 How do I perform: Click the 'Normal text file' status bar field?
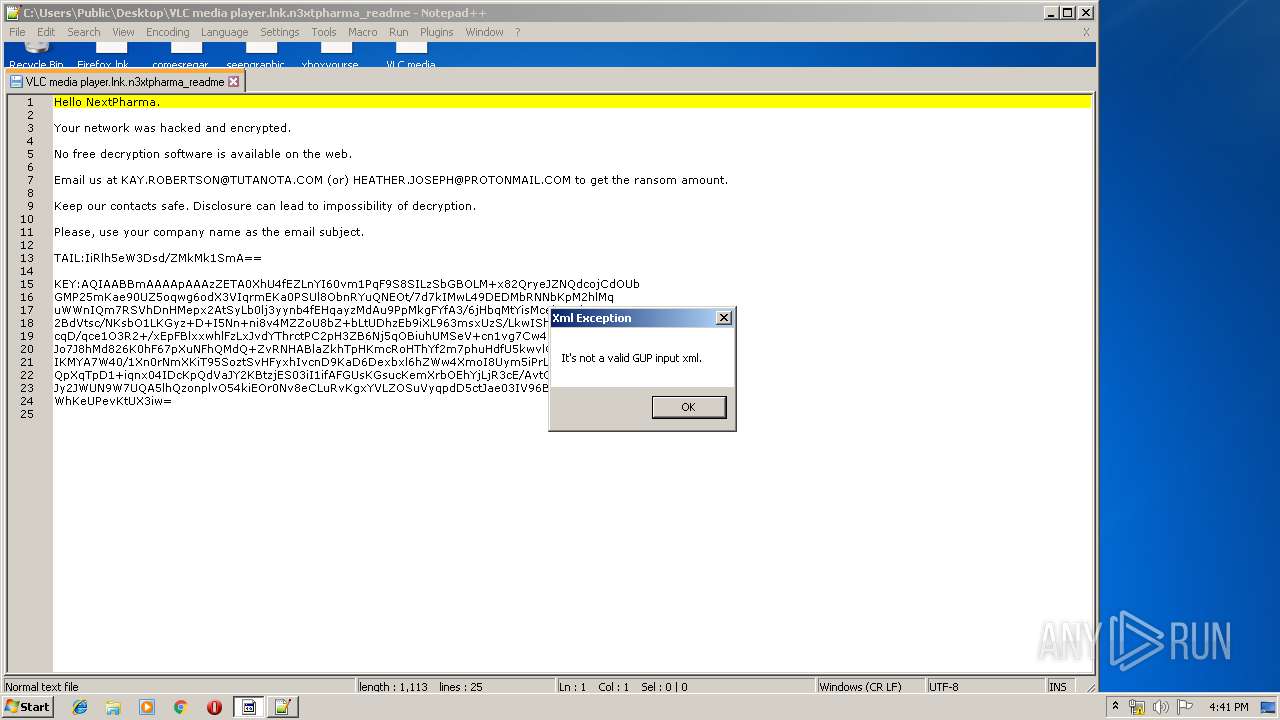pos(179,687)
